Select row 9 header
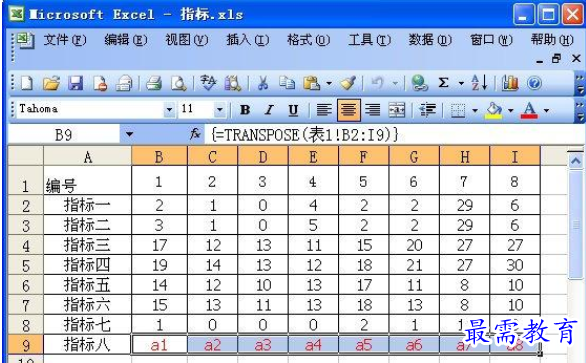The width and height of the screenshot is (586, 363). (x=25, y=345)
